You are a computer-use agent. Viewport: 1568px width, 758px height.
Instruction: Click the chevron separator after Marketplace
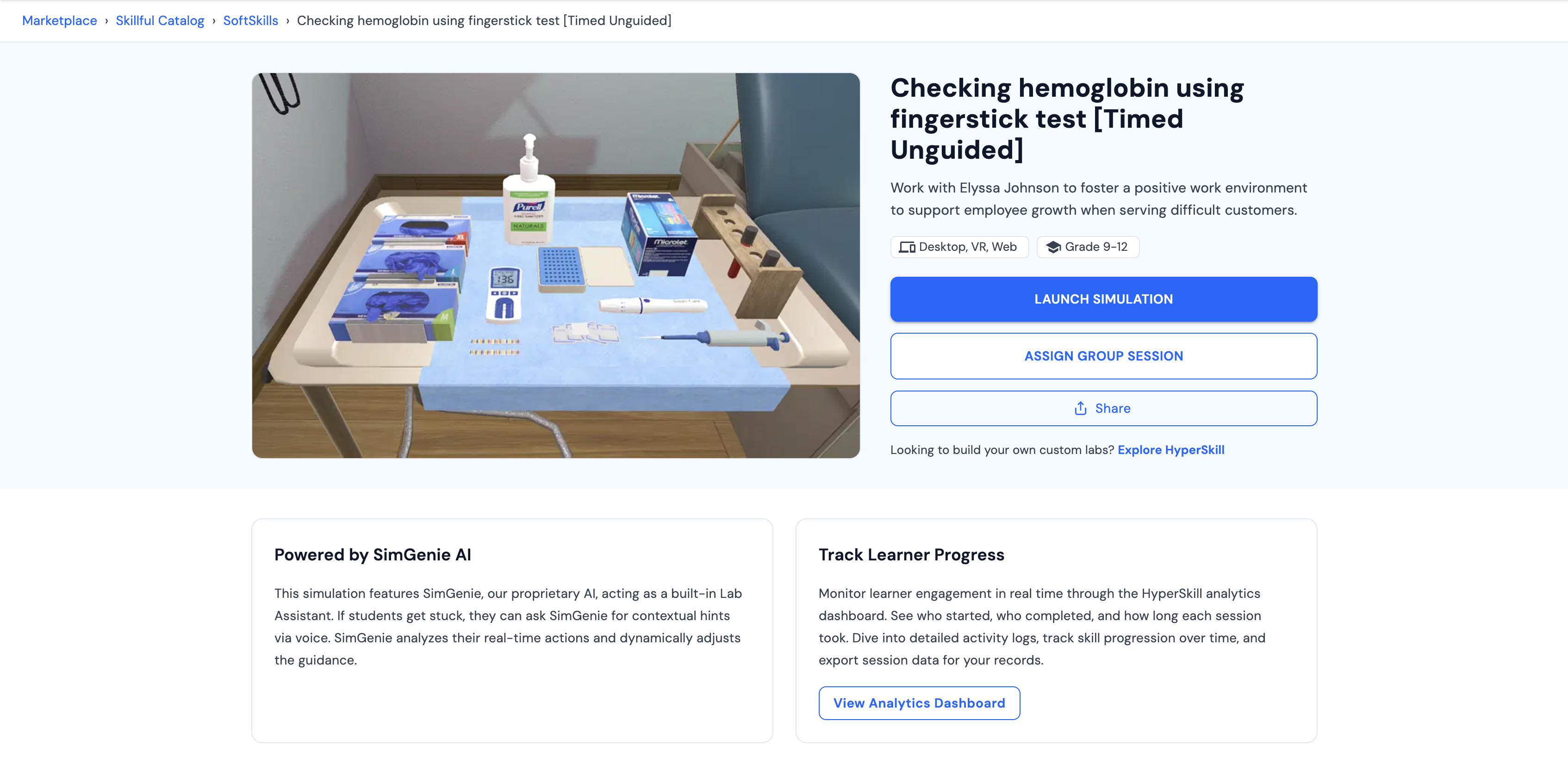coord(106,21)
